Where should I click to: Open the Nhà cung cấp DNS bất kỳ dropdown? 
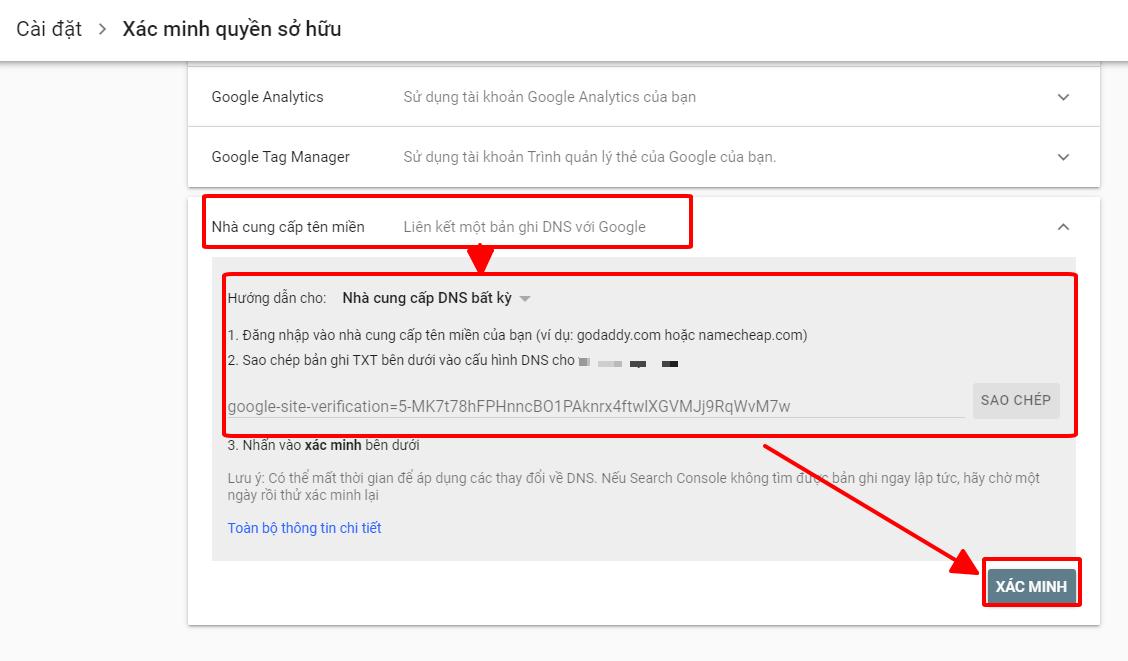pyautogui.click(x=436, y=298)
